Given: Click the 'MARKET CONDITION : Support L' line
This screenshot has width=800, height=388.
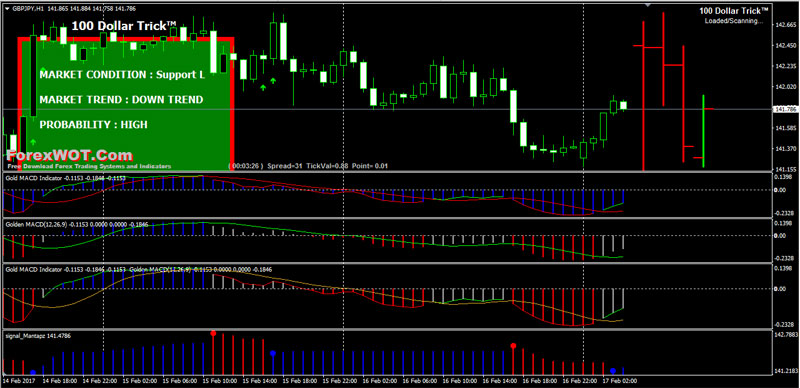Looking at the screenshot, I should (x=122, y=75).
